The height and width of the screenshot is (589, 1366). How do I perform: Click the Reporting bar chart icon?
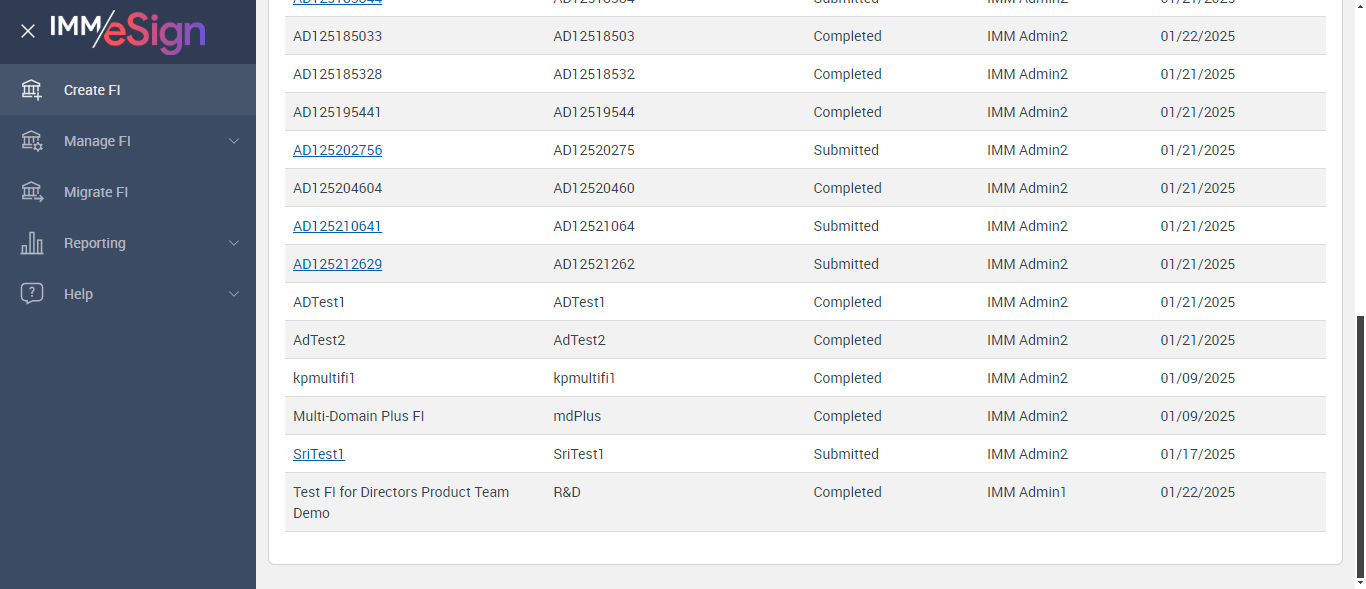32,243
